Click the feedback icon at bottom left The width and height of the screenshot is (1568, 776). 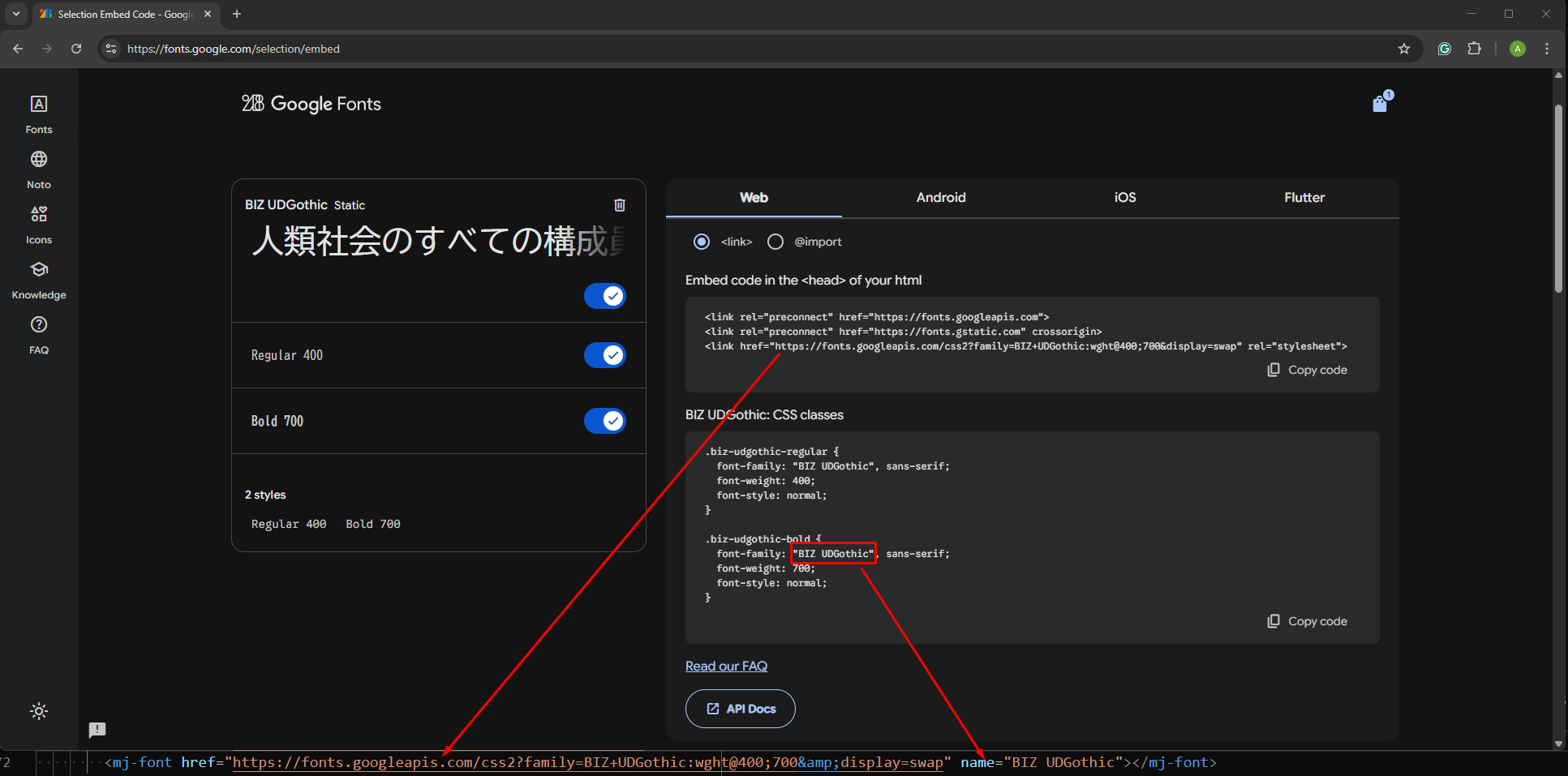pyautogui.click(x=97, y=730)
